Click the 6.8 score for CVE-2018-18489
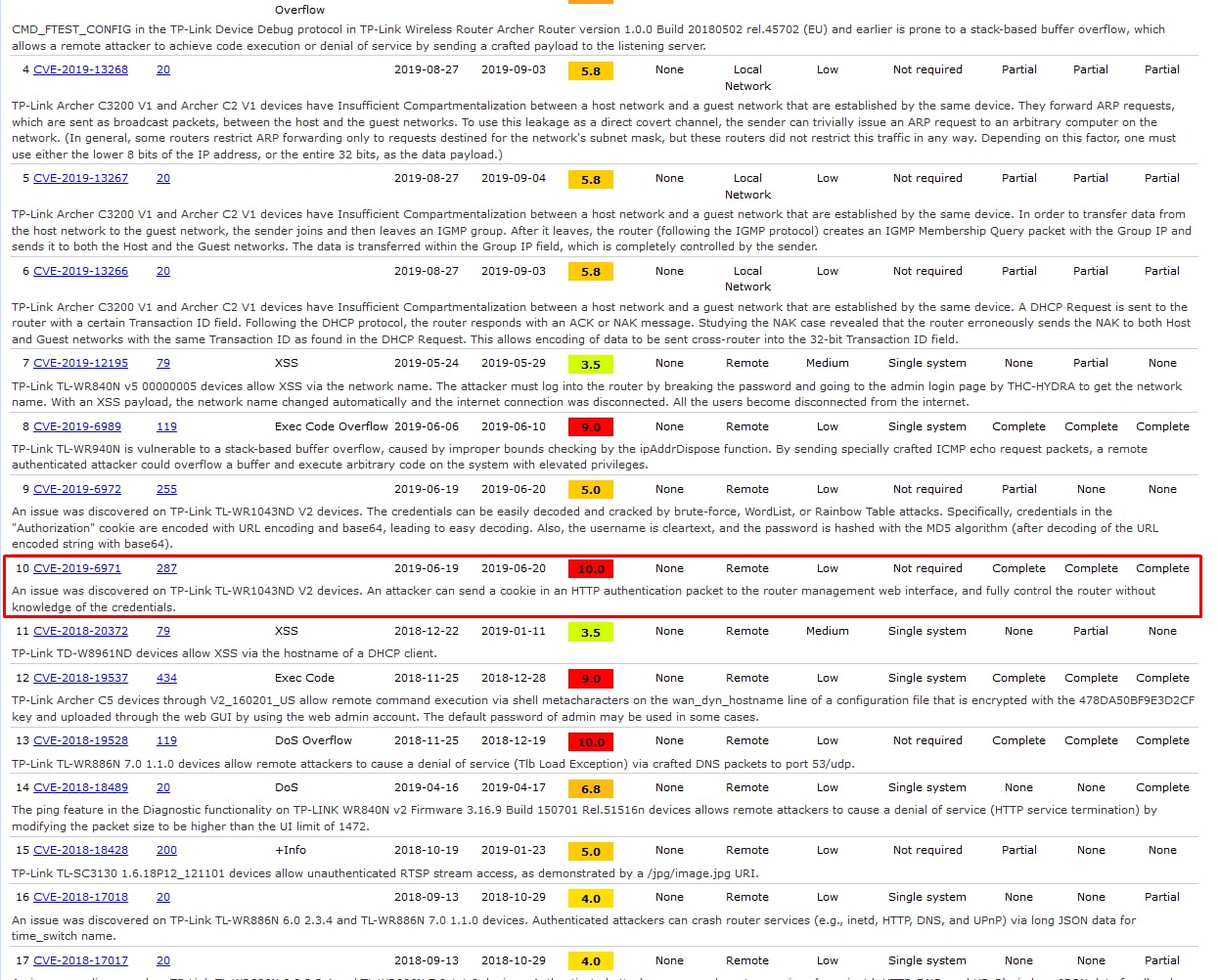Viewport: 1218px width, 980px height. click(x=591, y=788)
